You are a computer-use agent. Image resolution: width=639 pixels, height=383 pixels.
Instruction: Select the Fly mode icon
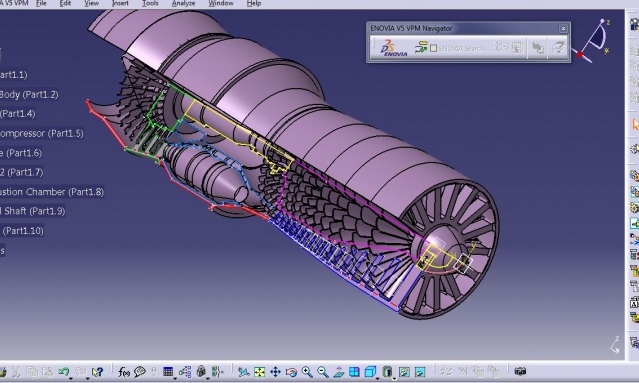[x=243, y=372]
